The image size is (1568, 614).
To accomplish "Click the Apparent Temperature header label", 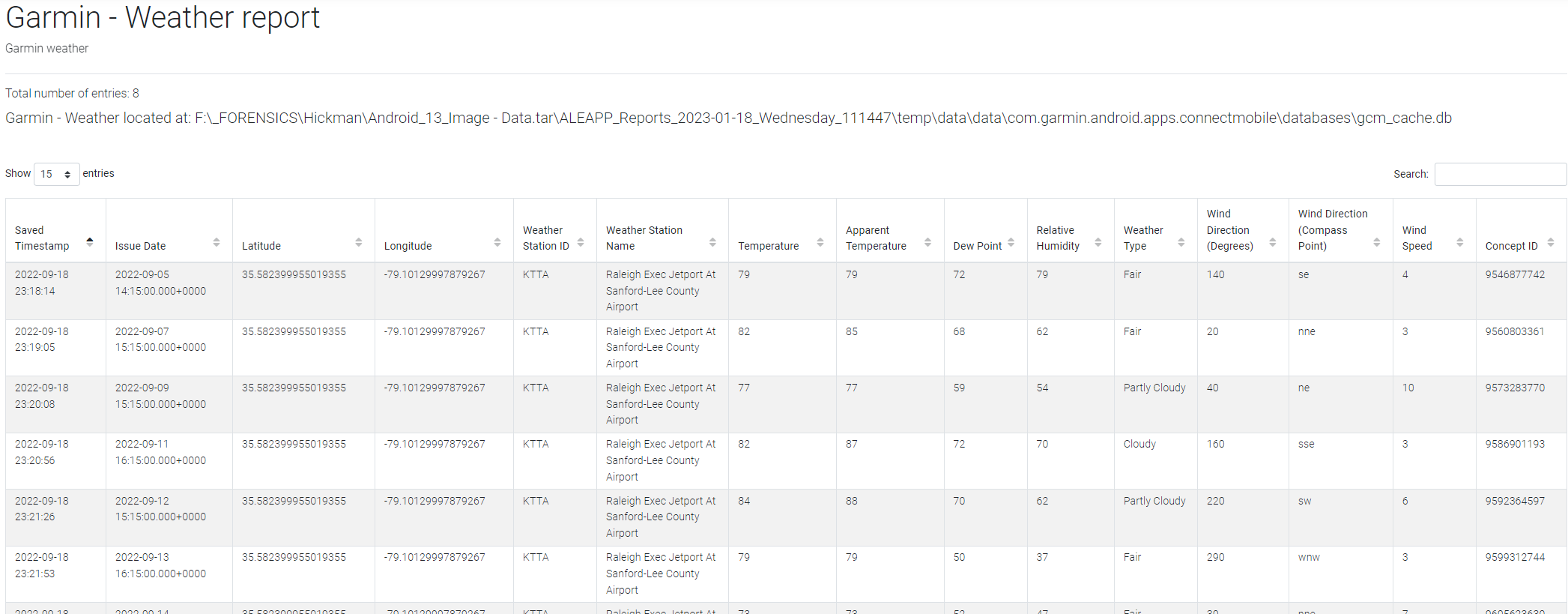I will point(876,238).
